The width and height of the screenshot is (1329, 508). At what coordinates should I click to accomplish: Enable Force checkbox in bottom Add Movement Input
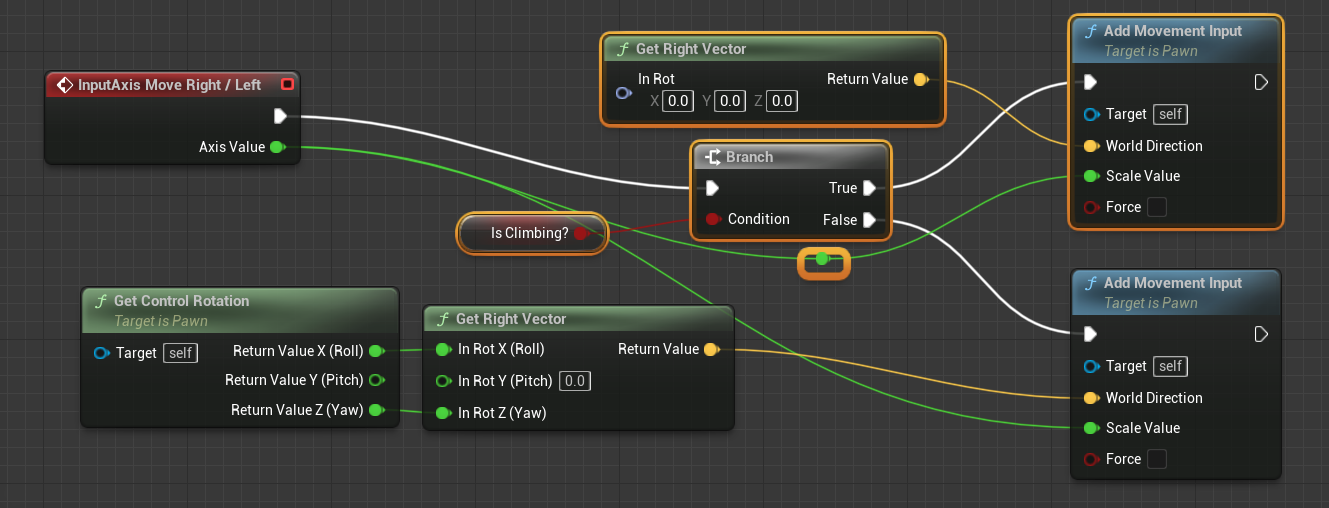pos(1156,459)
